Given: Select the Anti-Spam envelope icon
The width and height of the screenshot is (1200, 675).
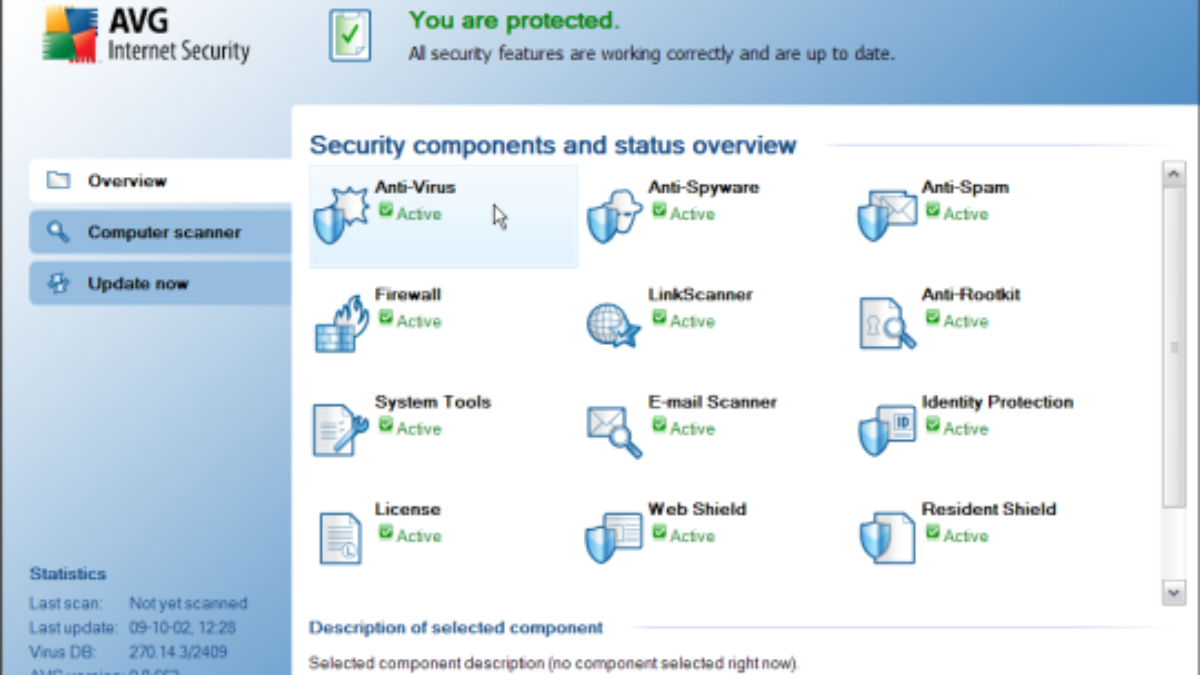Looking at the screenshot, I should [x=887, y=214].
